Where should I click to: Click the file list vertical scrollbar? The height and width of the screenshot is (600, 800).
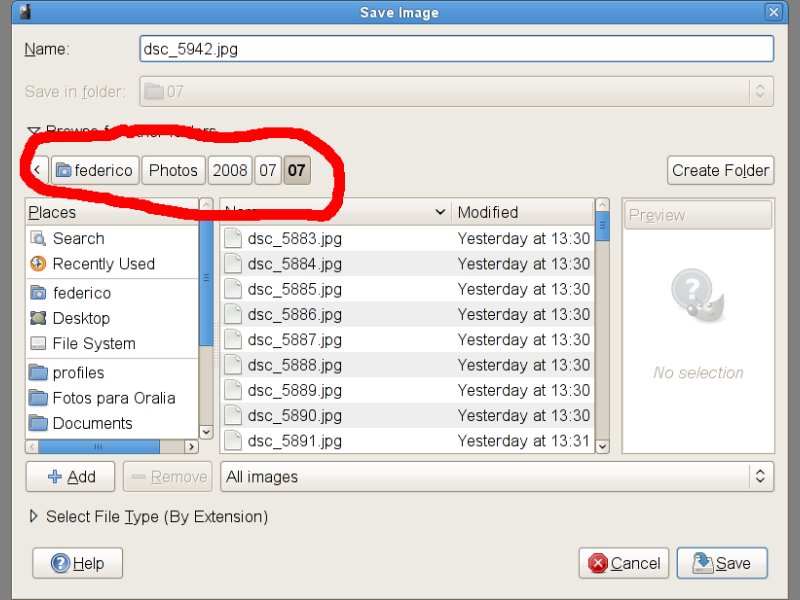click(602, 330)
